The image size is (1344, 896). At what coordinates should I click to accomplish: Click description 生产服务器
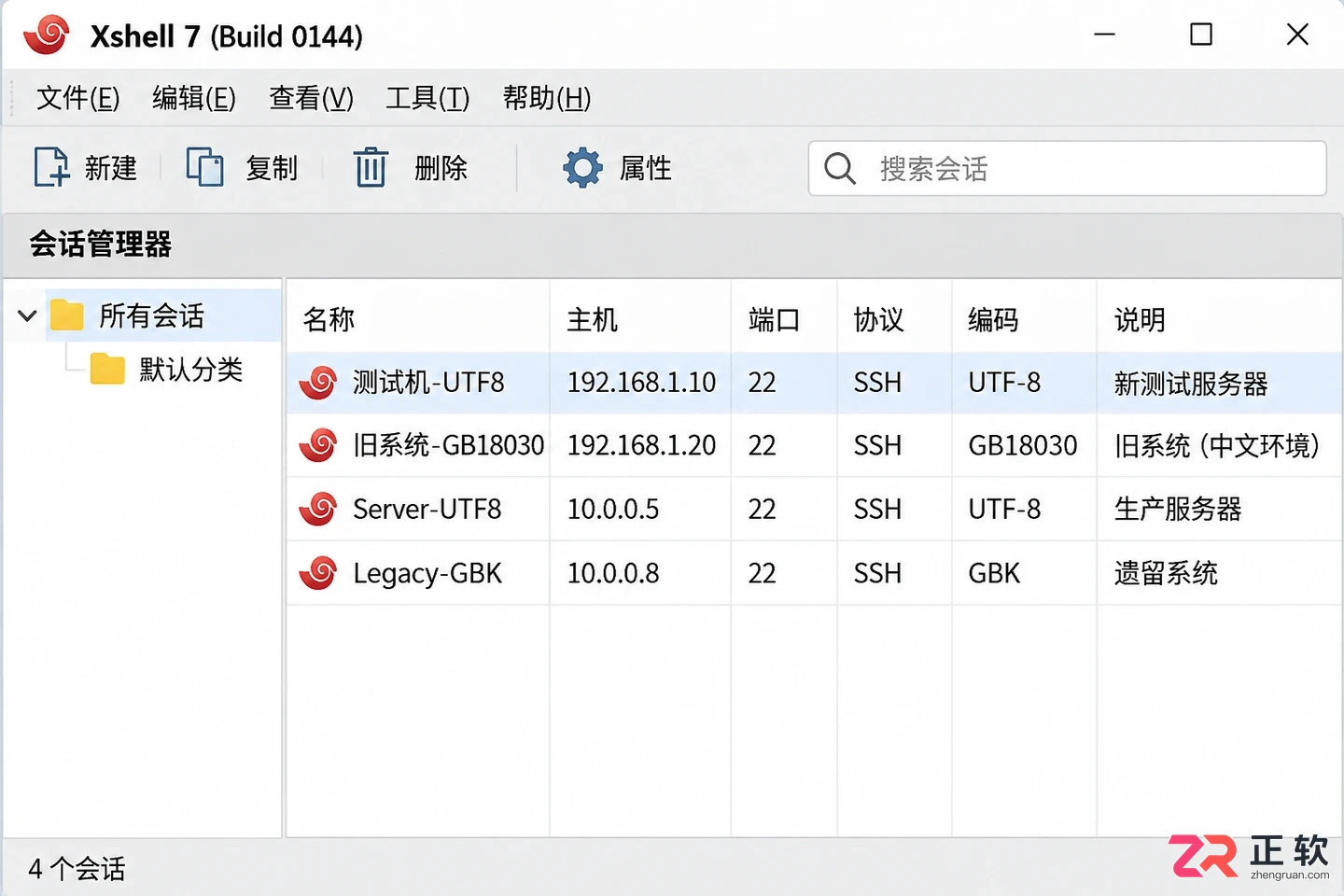(1178, 509)
